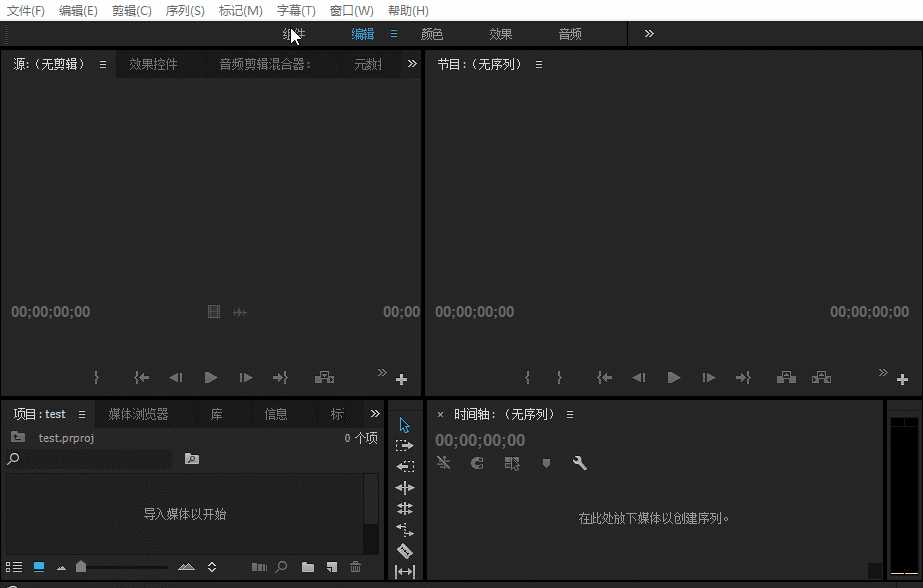Expand workspace overflow chevron

(x=649, y=34)
